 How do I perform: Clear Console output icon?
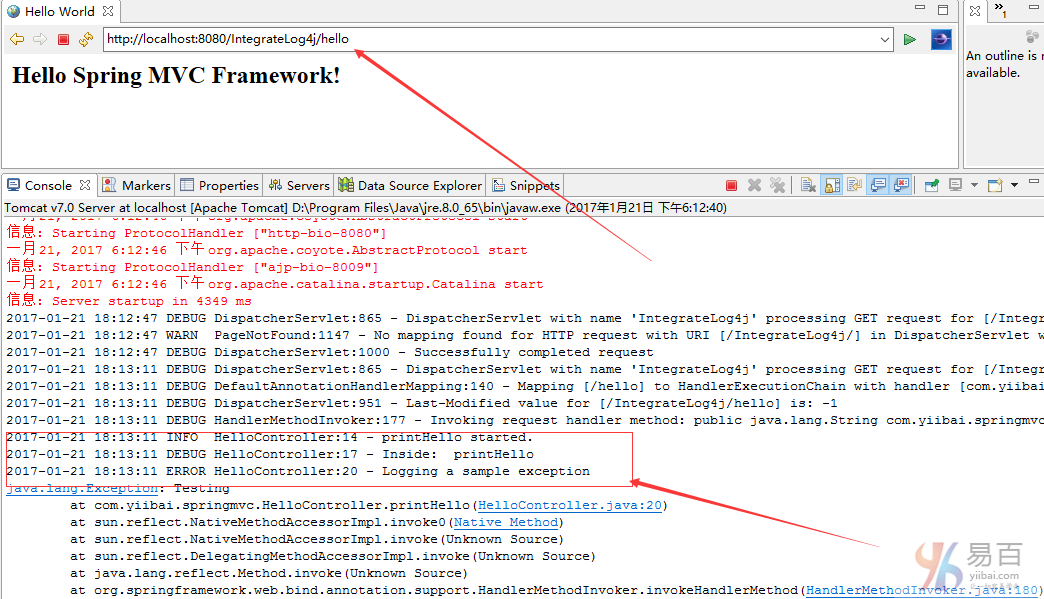tap(808, 185)
